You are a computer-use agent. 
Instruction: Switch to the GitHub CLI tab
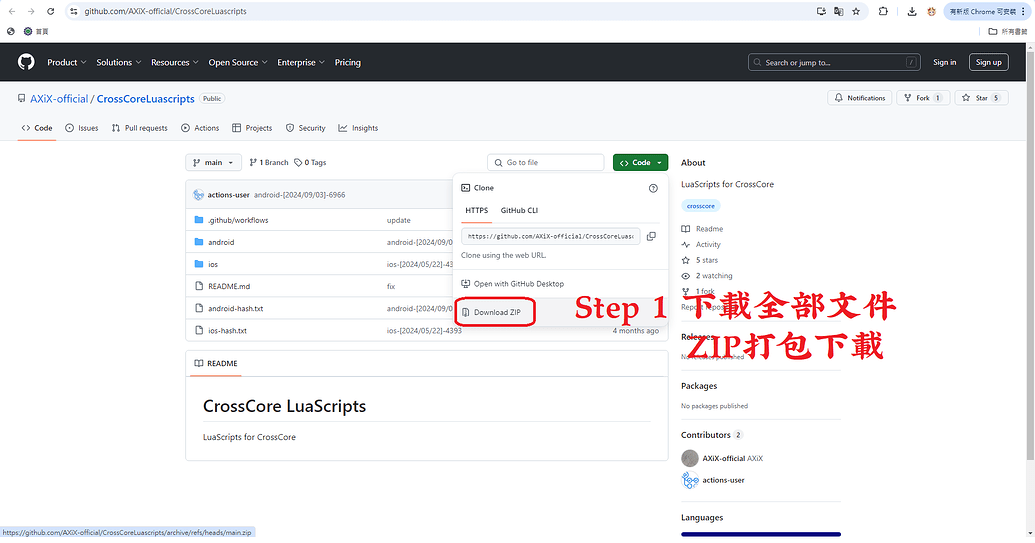click(519, 211)
